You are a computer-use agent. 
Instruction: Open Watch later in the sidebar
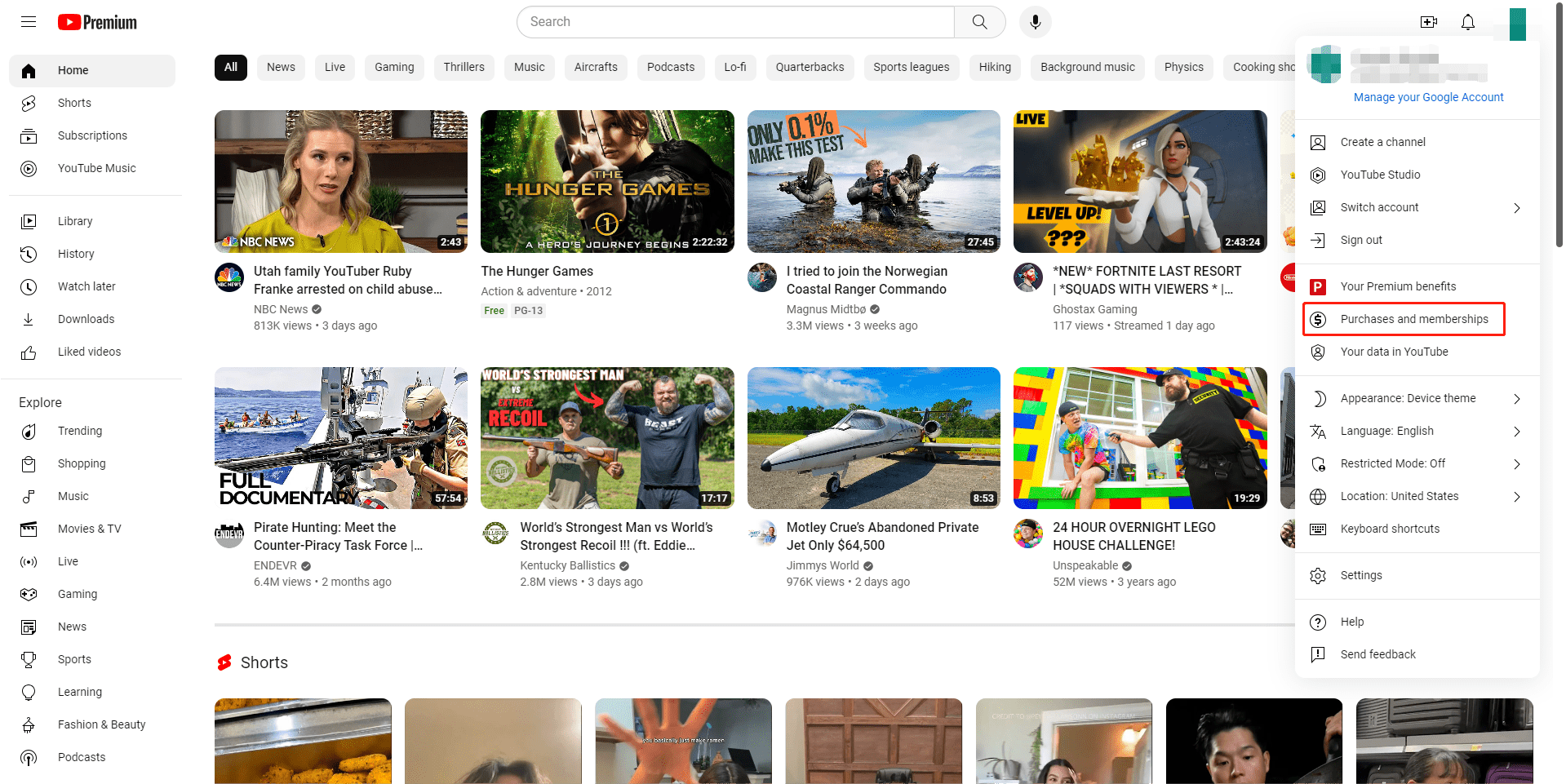click(87, 286)
